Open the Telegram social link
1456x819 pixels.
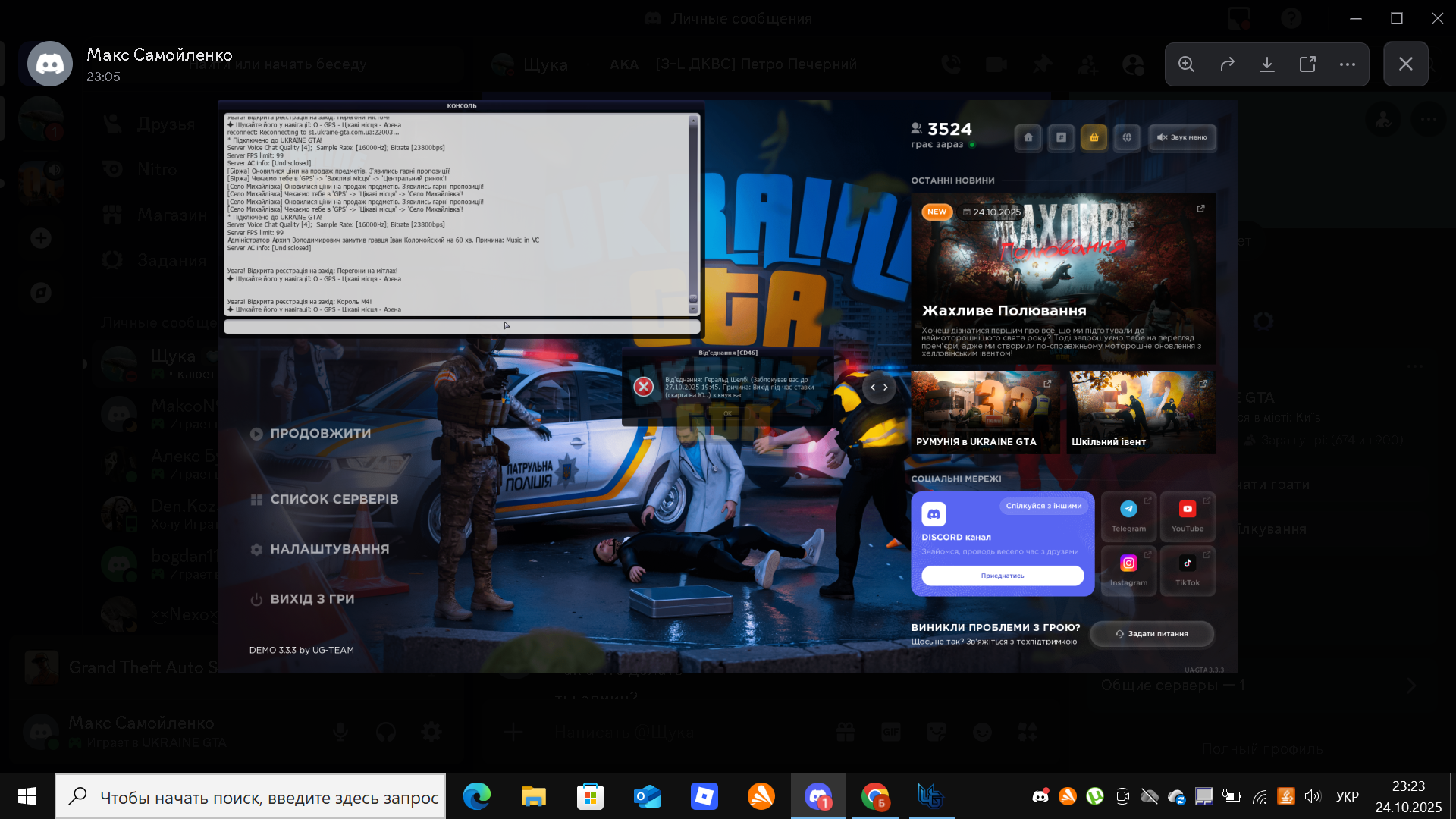(1128, 516)
